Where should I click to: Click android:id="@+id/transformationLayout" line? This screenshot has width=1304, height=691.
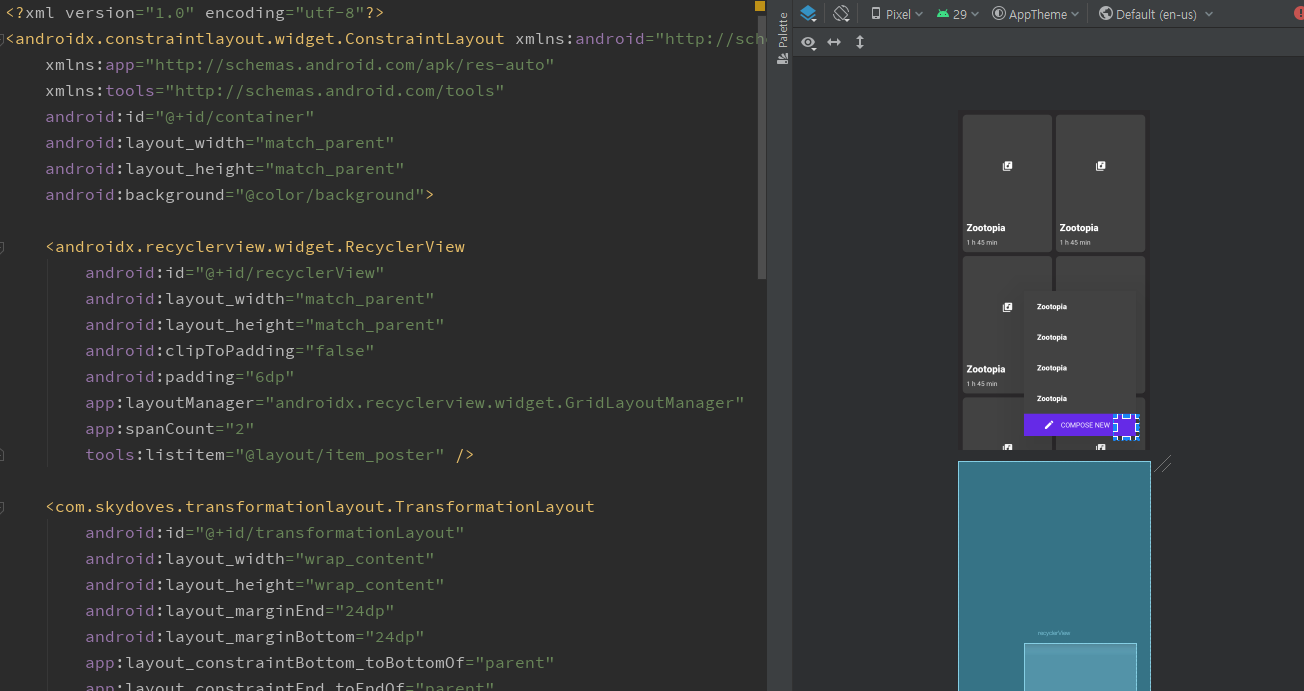[275, 533]
